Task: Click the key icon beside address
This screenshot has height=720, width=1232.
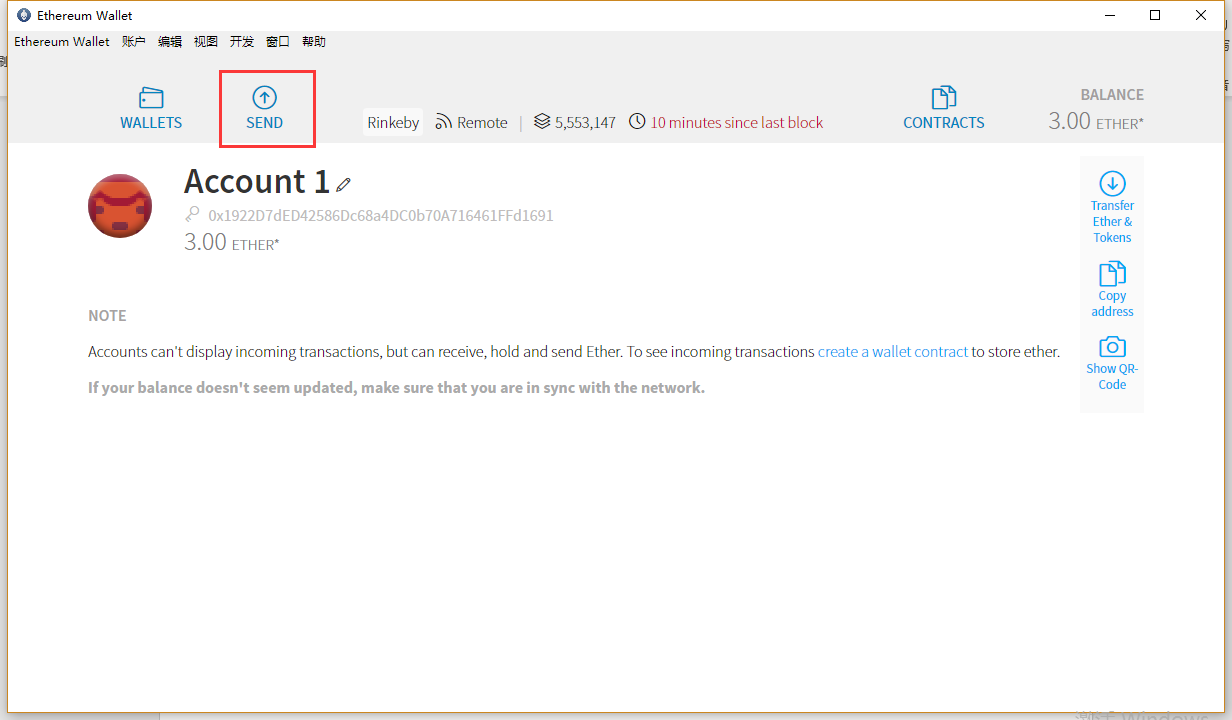Action: pos(192,215)
